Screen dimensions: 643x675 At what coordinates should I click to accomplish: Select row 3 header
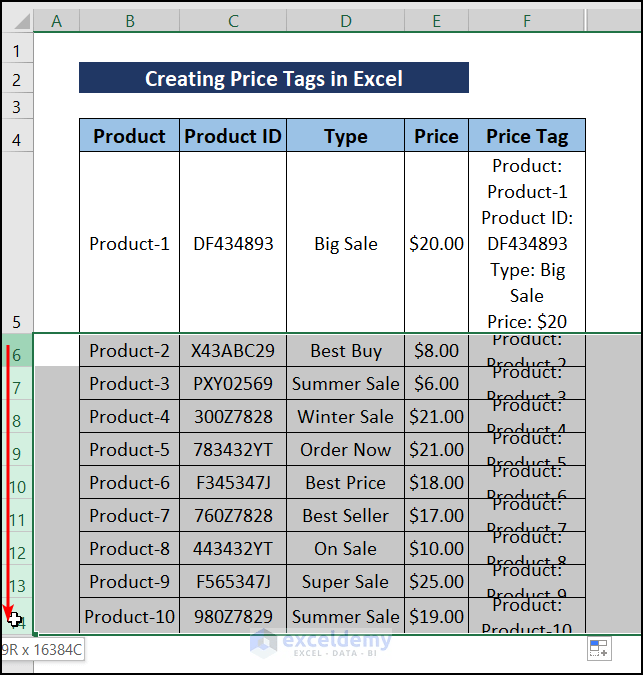point(17,106)
